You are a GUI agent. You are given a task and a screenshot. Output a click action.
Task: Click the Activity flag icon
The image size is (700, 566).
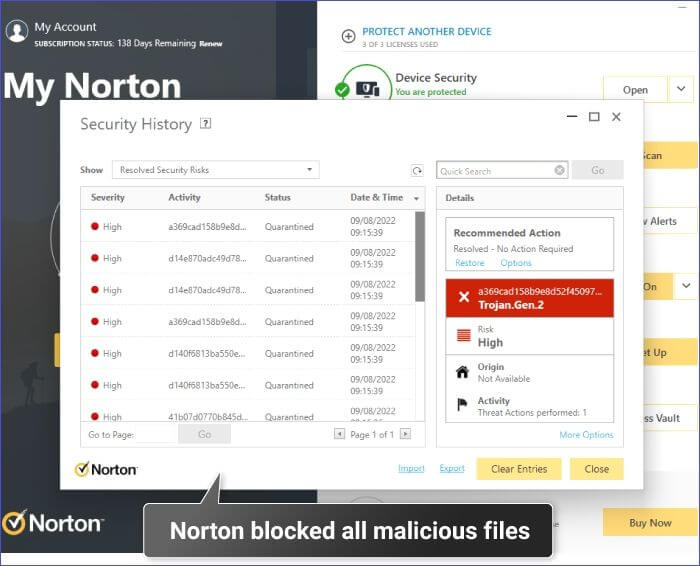[x=462, y=404]
